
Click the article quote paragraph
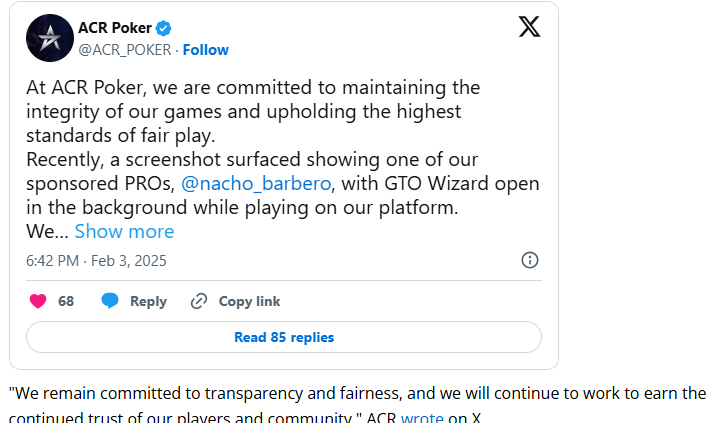(x=357, y=405)
